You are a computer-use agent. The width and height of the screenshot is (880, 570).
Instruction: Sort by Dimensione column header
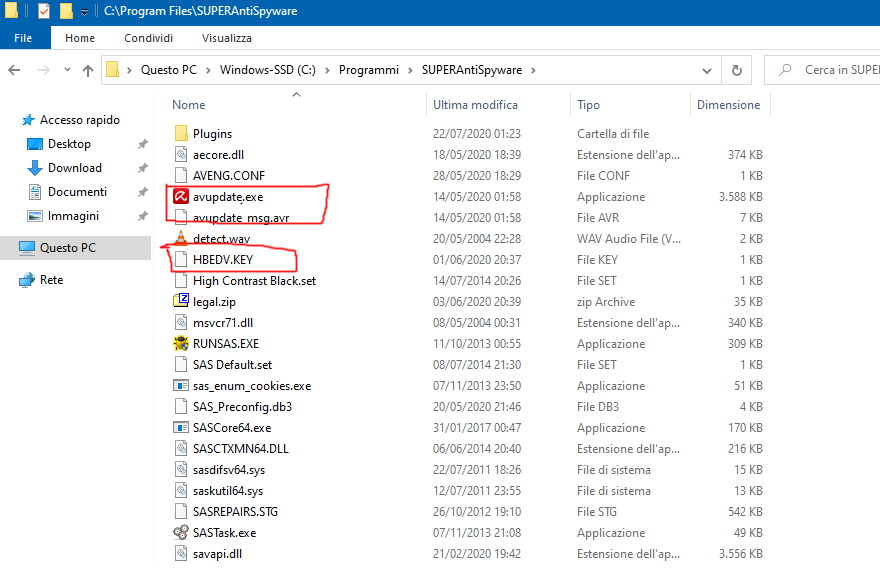coord(728,105)
